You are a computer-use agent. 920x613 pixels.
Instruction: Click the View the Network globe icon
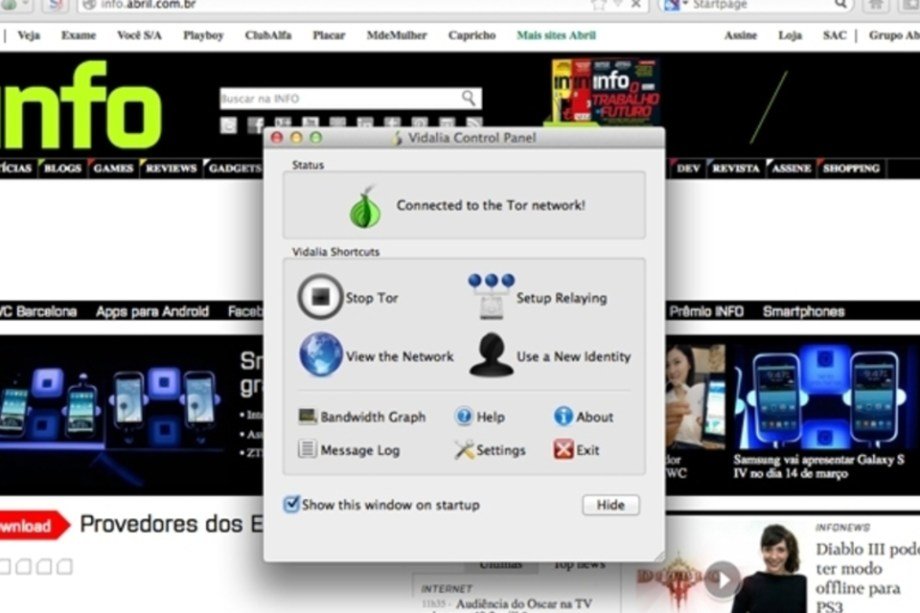click(x=320, y=355)
